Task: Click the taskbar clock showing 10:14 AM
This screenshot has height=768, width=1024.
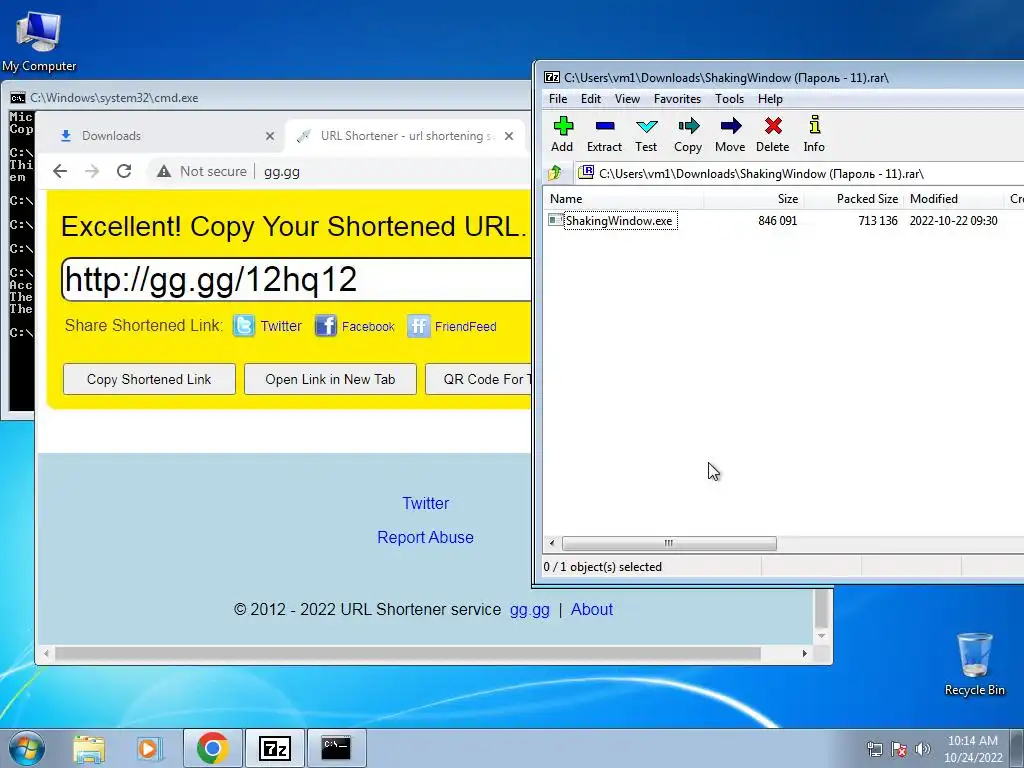Action: click(x=972, y=749)
